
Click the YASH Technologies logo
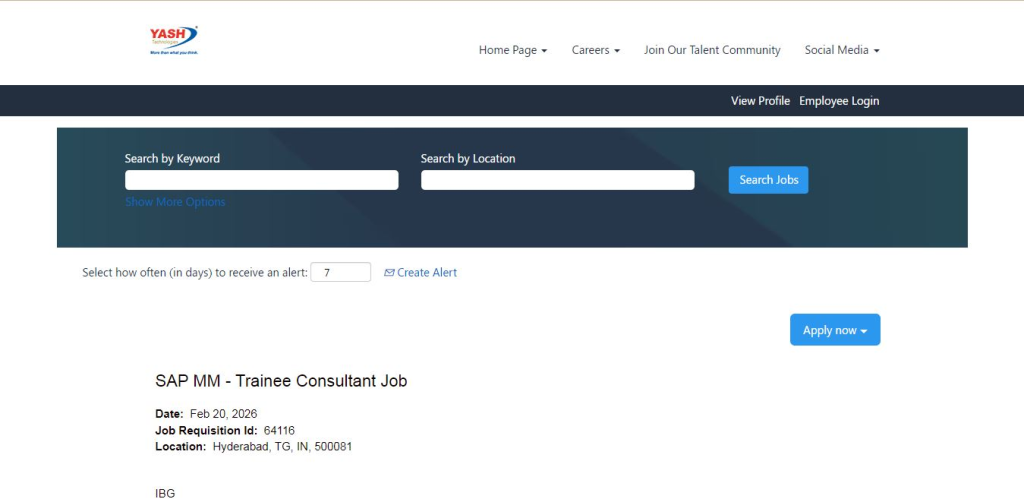174,40
